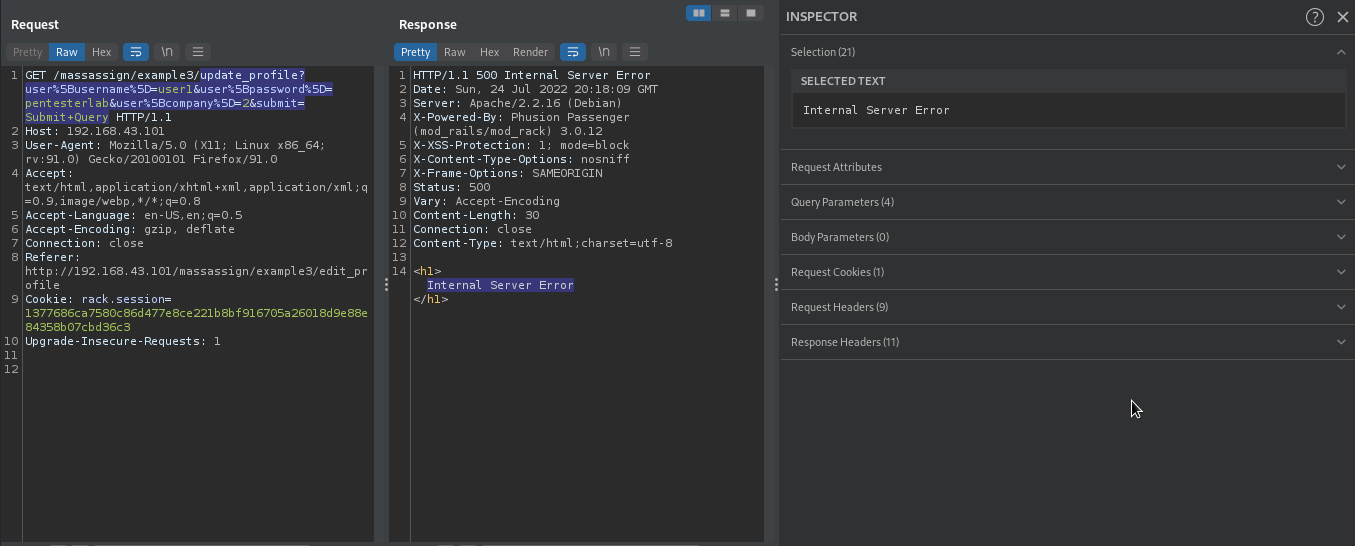Click 'Content-Type: text/html;charset=utf-8' header
Viewport: 1355px width, 546px height.
(543, 243)
